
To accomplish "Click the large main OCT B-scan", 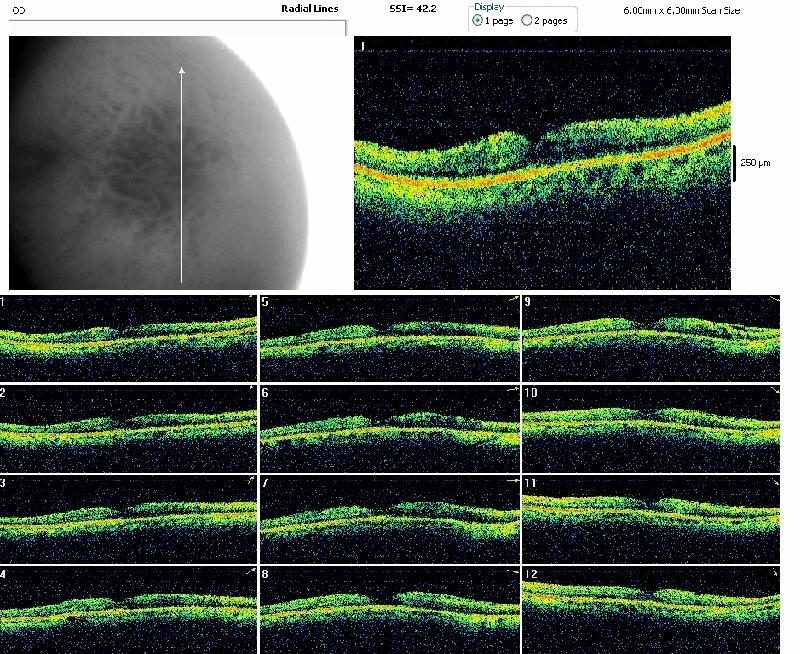I will coord(543,165).
